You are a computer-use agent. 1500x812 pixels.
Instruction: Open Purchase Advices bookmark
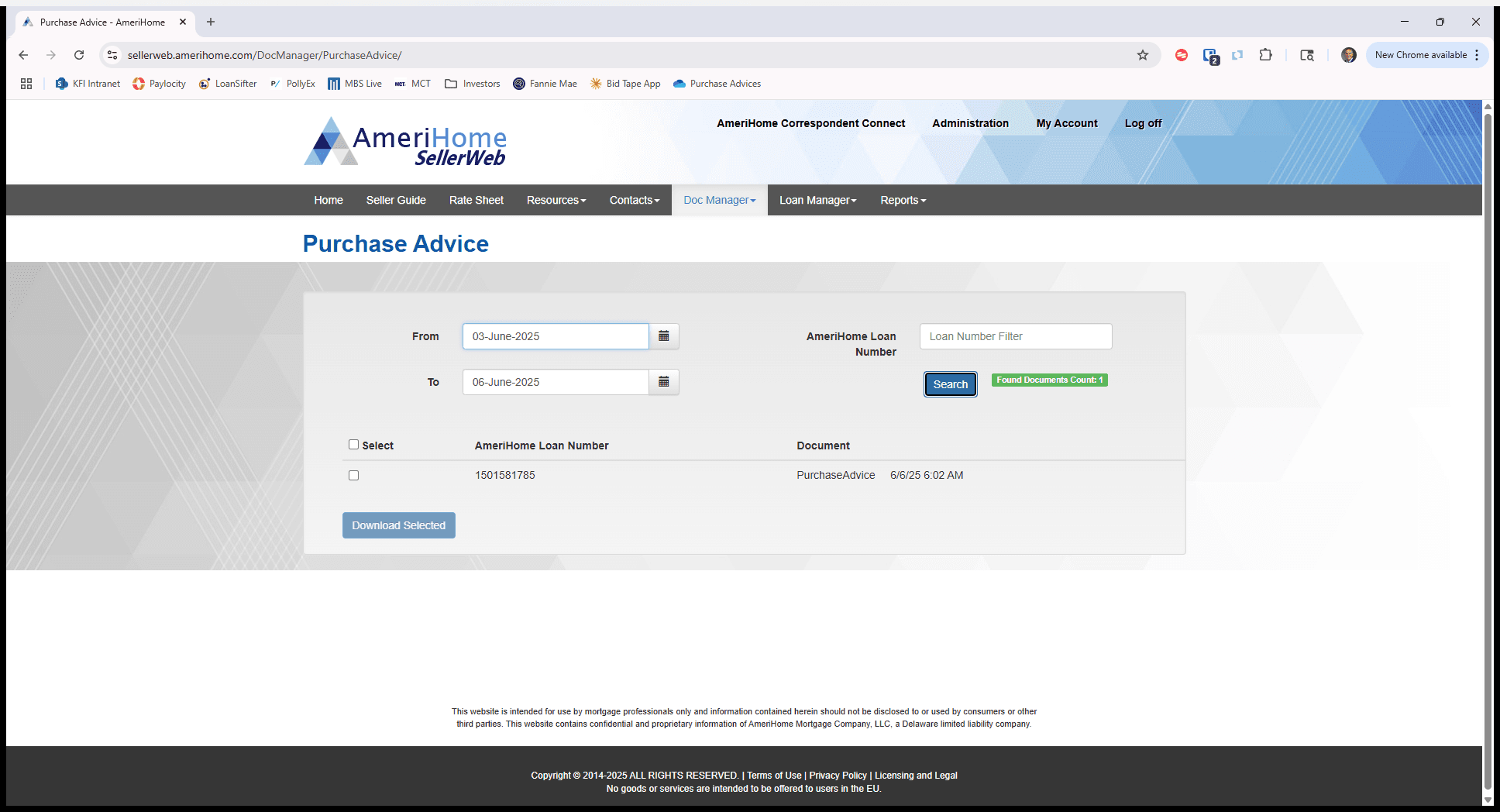coord(717,84)
